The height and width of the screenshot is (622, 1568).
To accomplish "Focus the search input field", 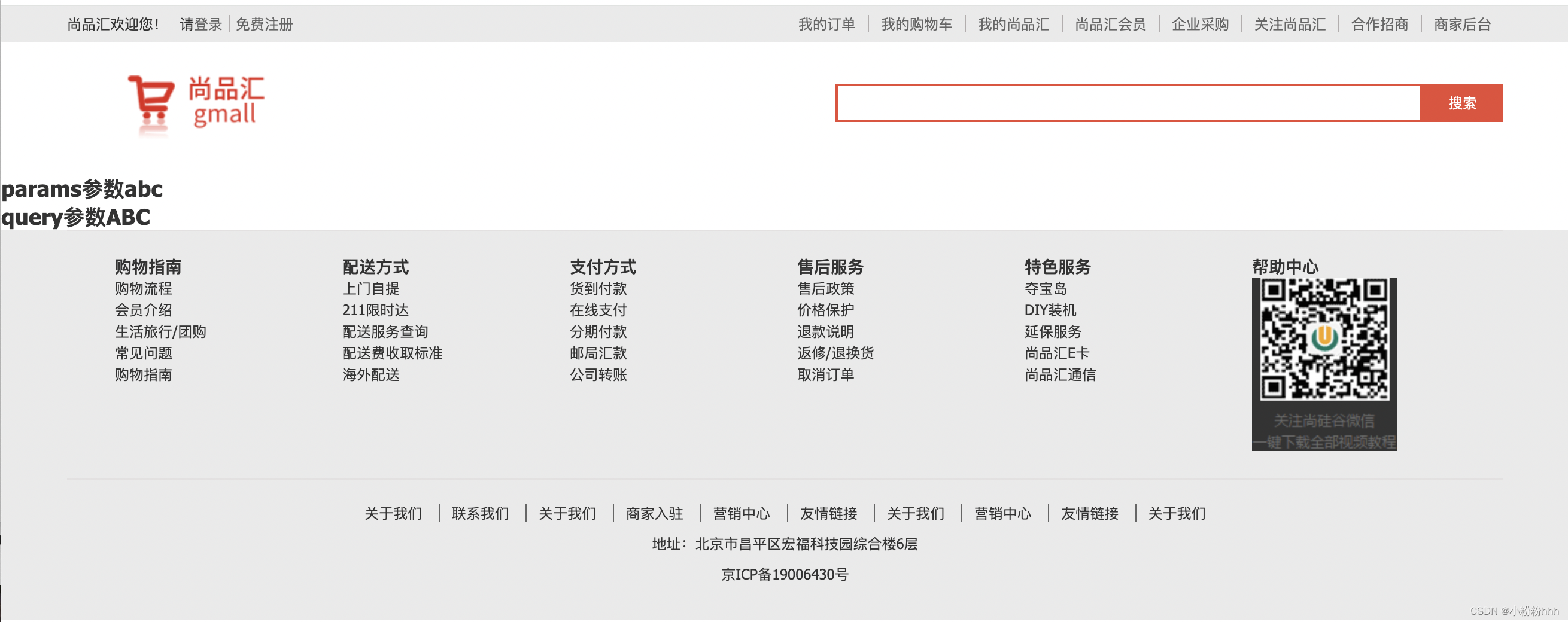I will point(1128,103).
